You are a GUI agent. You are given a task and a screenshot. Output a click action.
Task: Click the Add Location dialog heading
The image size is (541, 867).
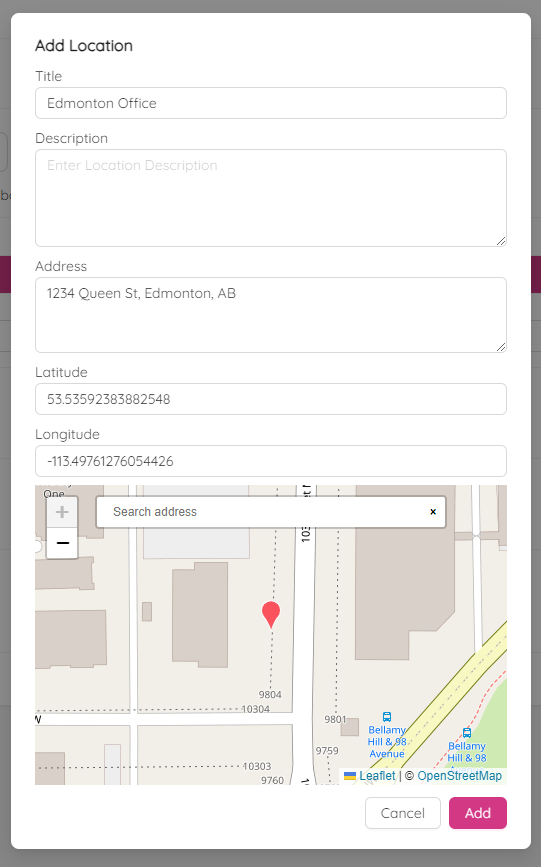(84, 45)
